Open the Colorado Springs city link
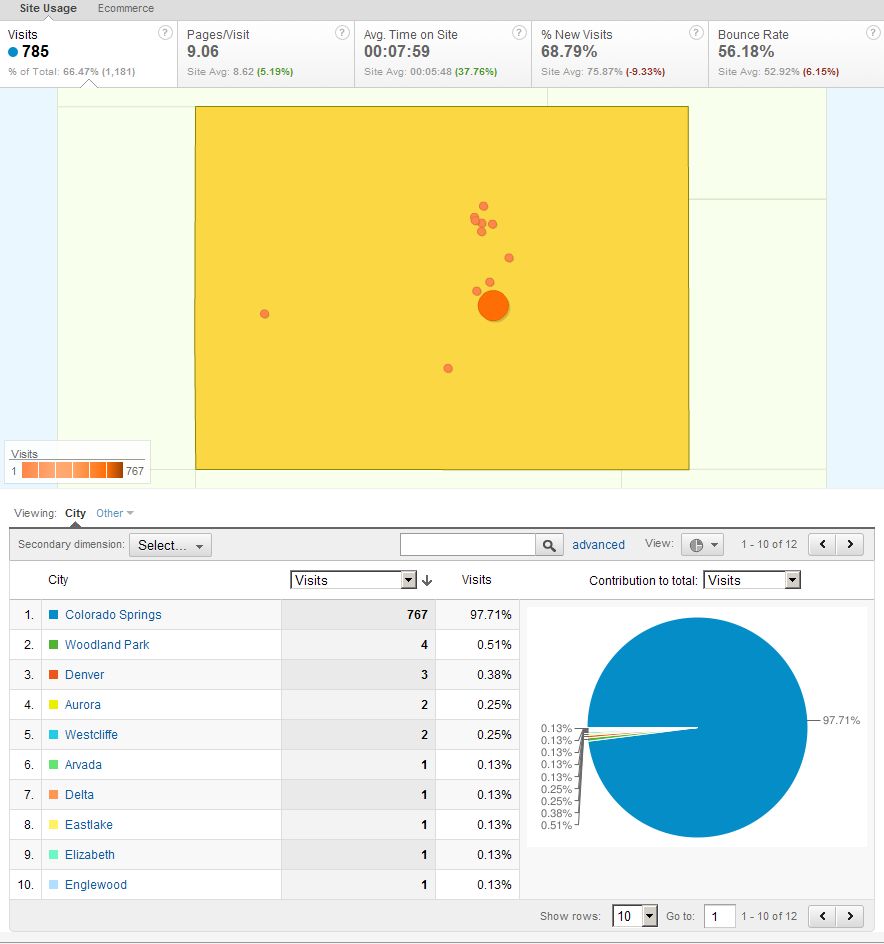 point(113,615)
